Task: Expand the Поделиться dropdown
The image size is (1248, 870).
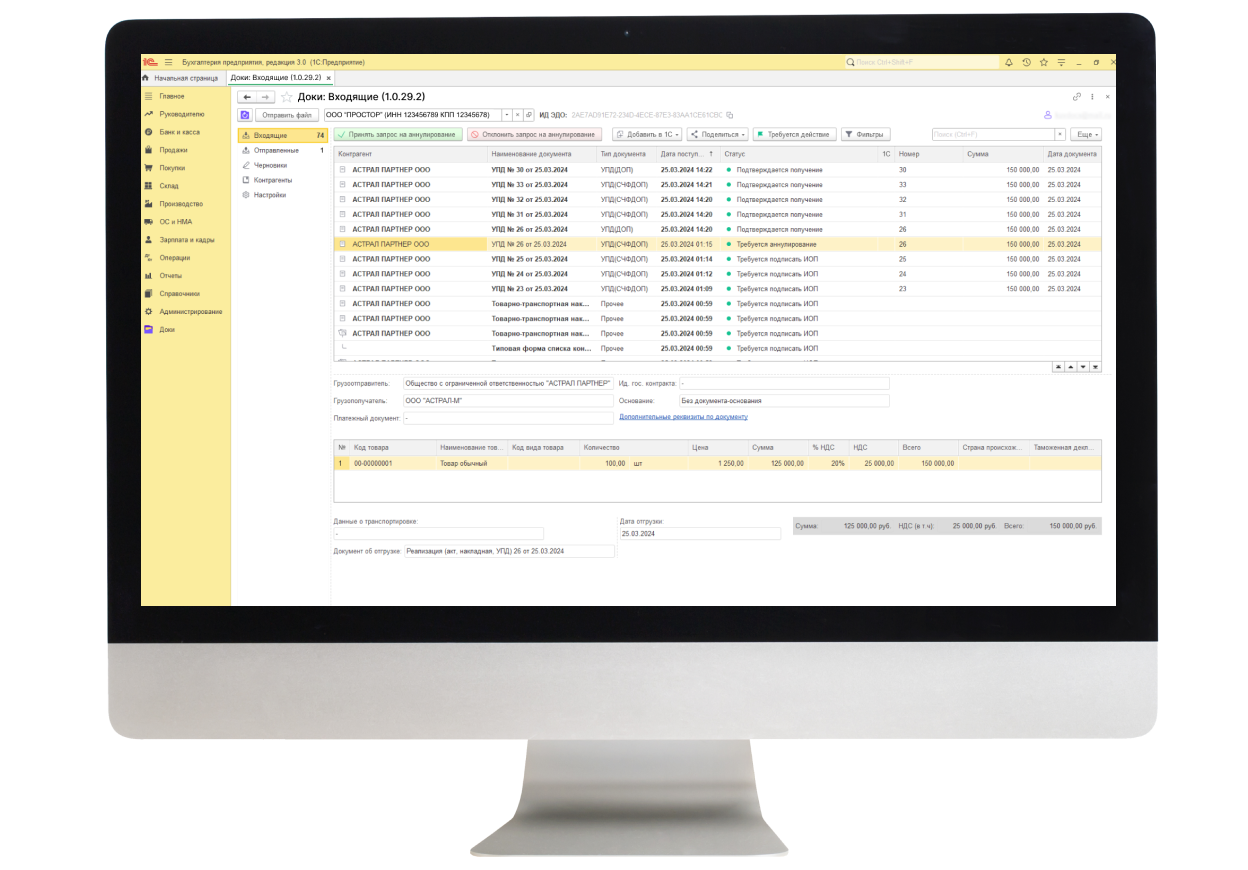Action: (x=717, y=134)
